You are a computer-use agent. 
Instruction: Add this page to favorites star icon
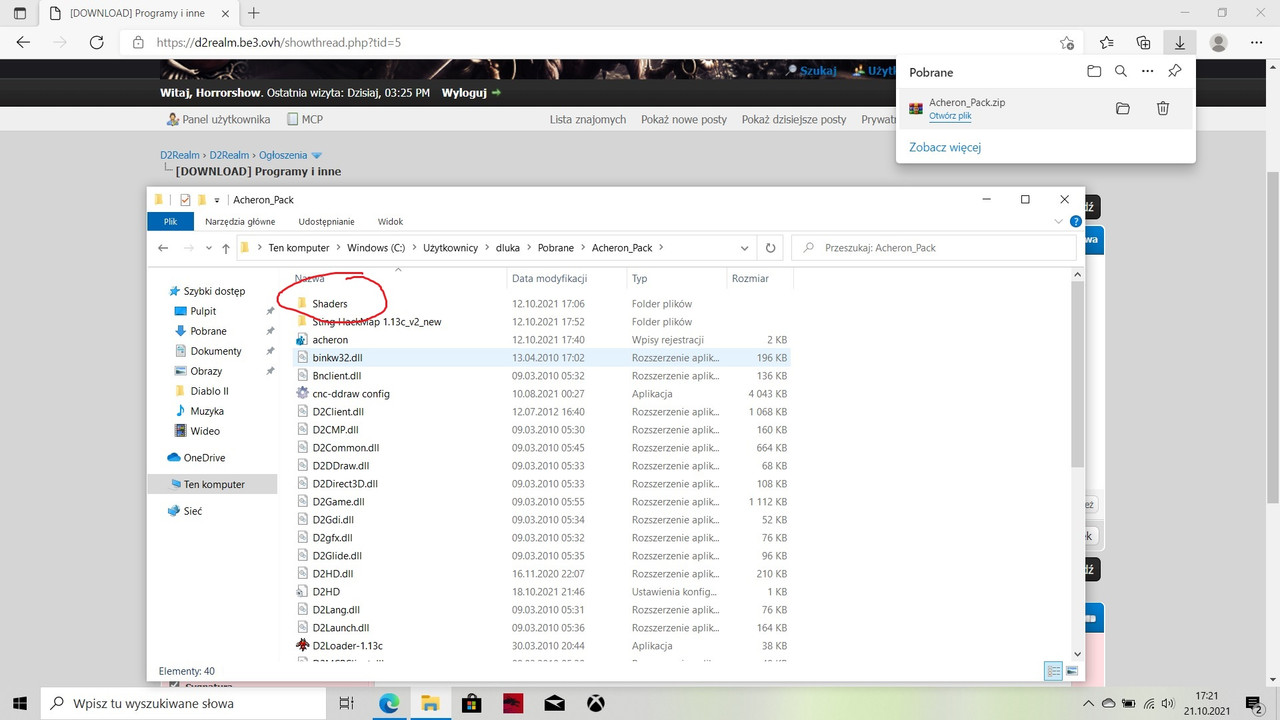1067,43
